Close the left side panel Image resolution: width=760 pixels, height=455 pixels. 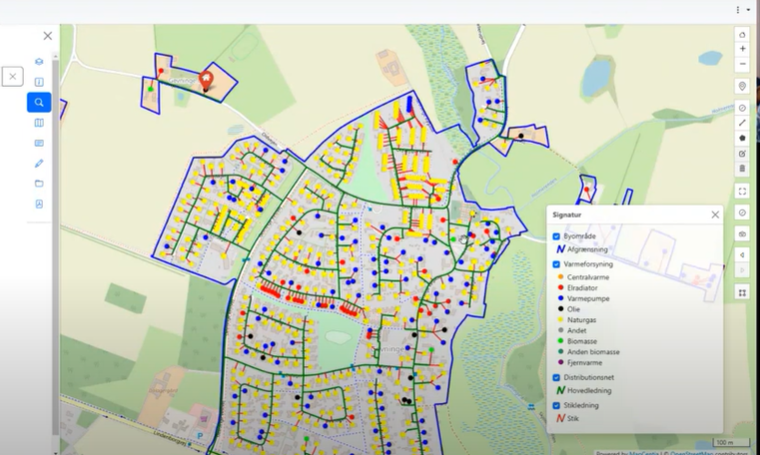click(x=47, y=36)
